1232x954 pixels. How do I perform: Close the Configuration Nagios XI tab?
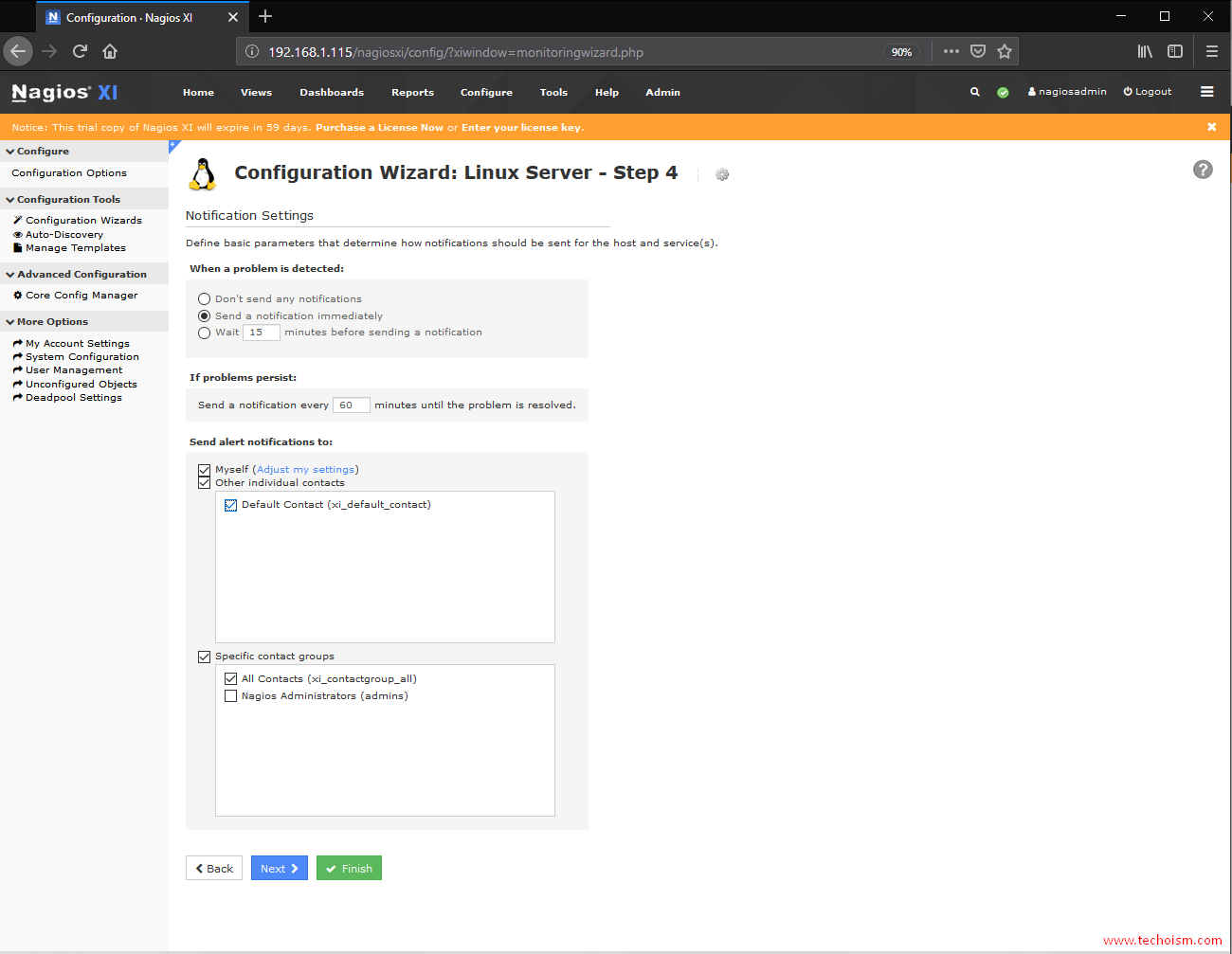(x=233, y=17)
